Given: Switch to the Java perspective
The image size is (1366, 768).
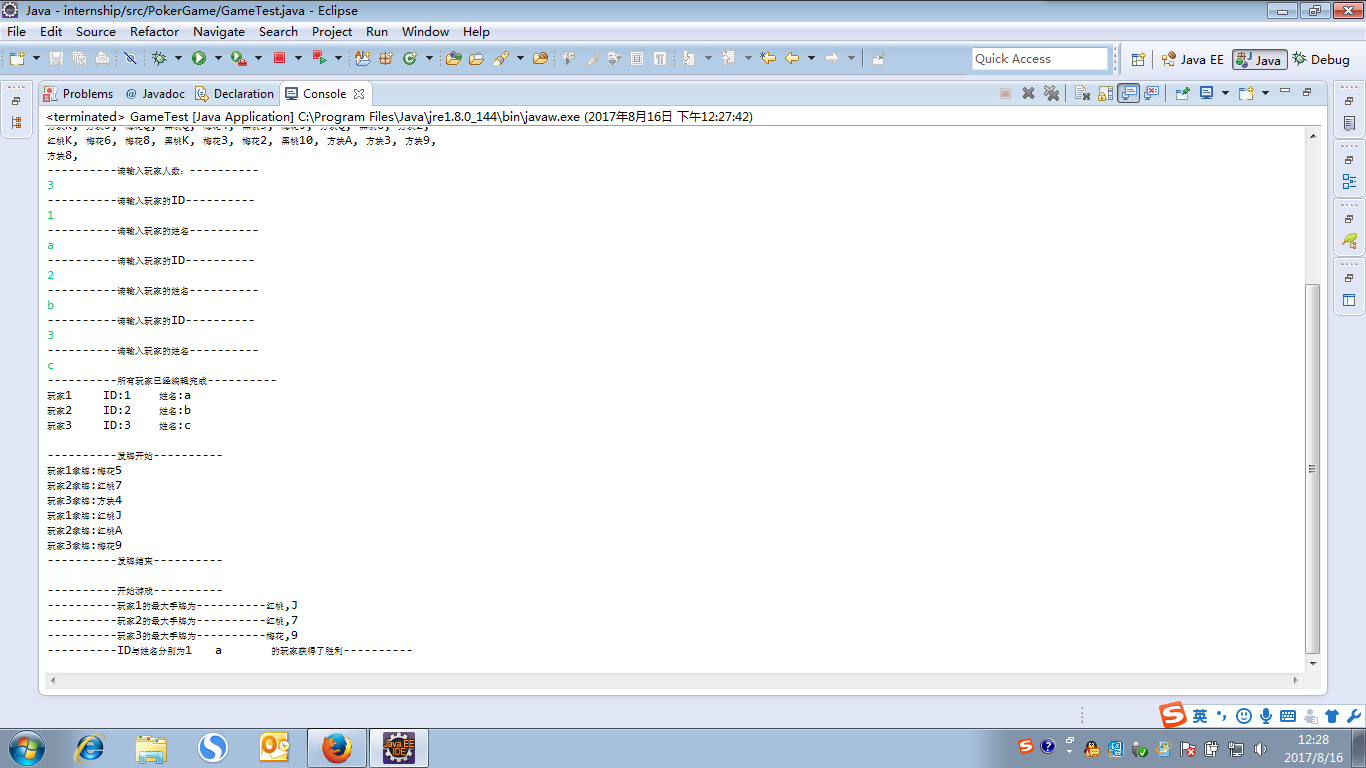Looking at the screenshot, I should point(1259,60).
